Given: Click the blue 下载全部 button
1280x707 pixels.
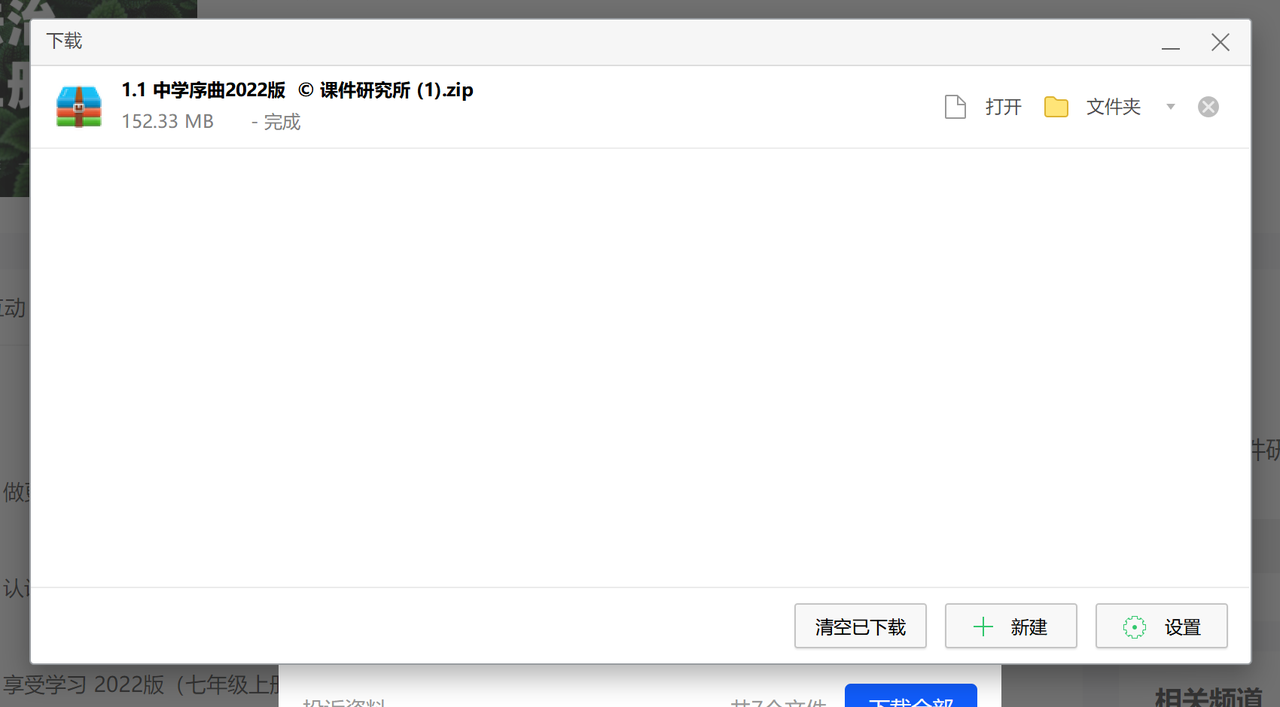Looking at the screenshot, I should pyautogui.click(x=910, y=699).
